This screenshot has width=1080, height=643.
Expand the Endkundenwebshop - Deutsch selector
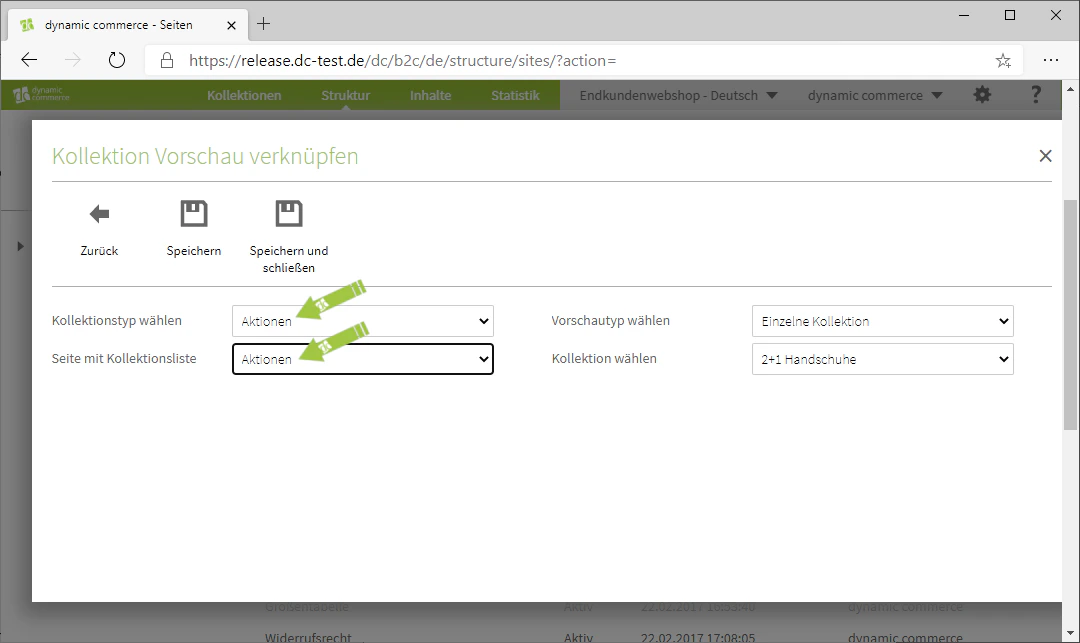tap(678, 95)
